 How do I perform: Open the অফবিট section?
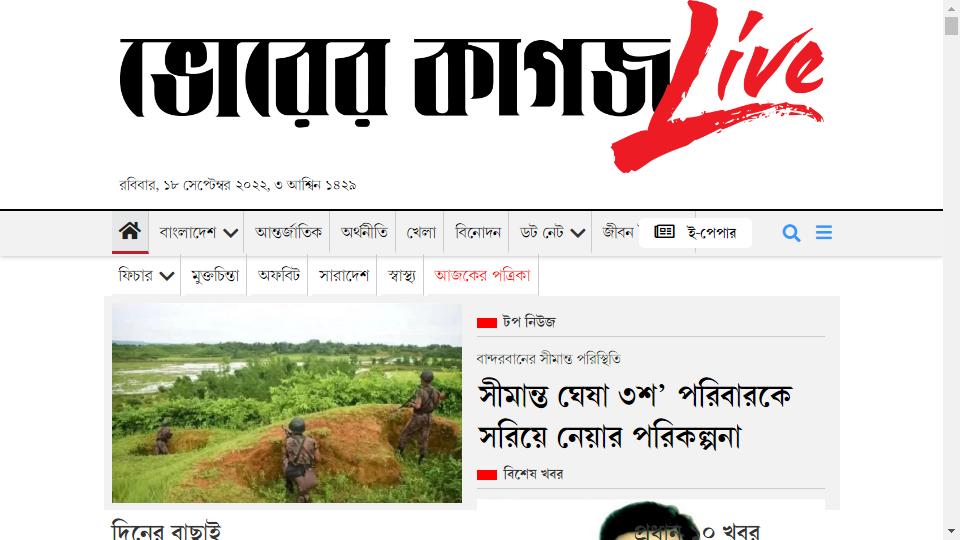(x=279, y=276)
